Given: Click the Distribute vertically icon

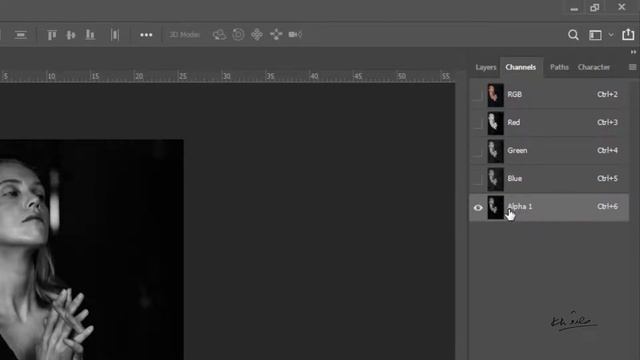Looking at the screenshot, I should click(x=115, y=35).
